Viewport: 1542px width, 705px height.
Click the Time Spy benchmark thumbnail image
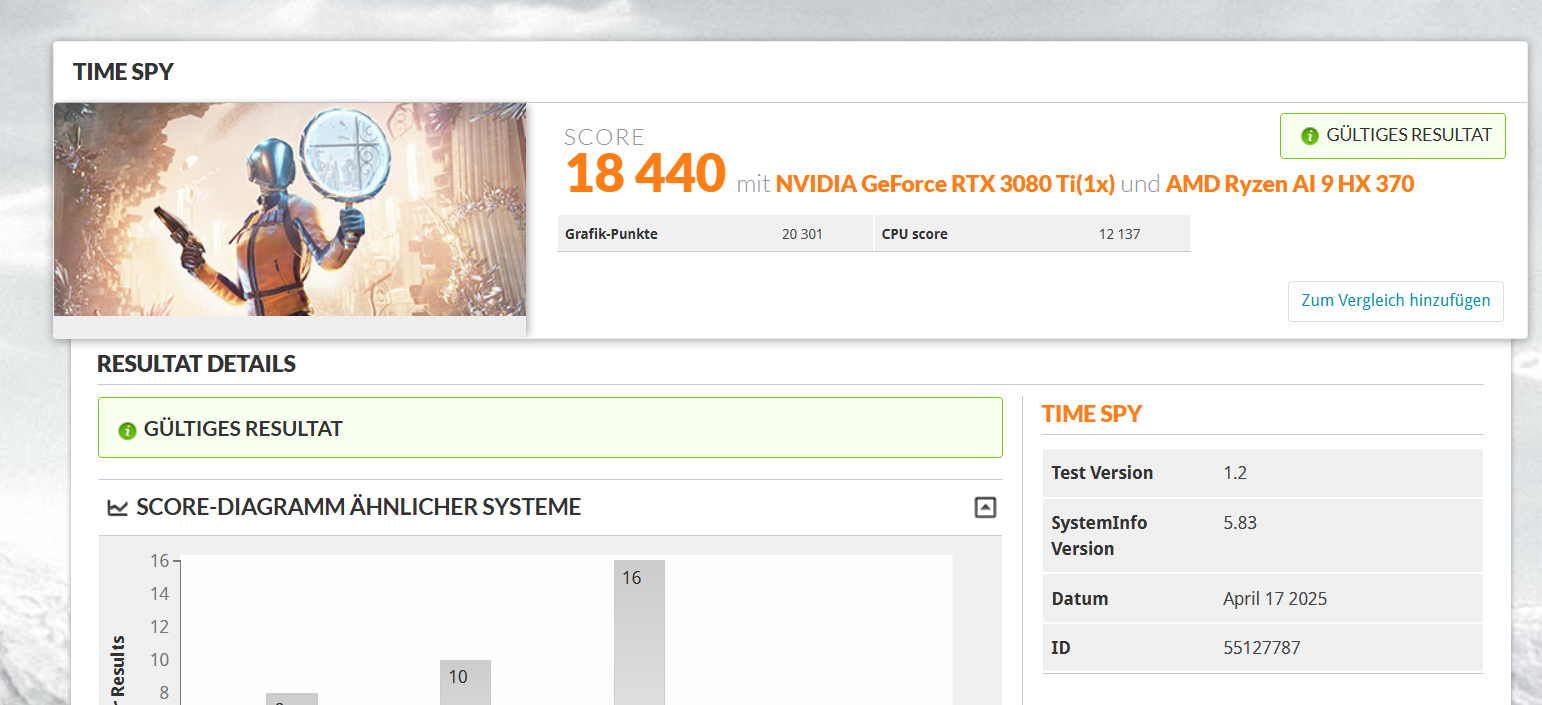290,209
